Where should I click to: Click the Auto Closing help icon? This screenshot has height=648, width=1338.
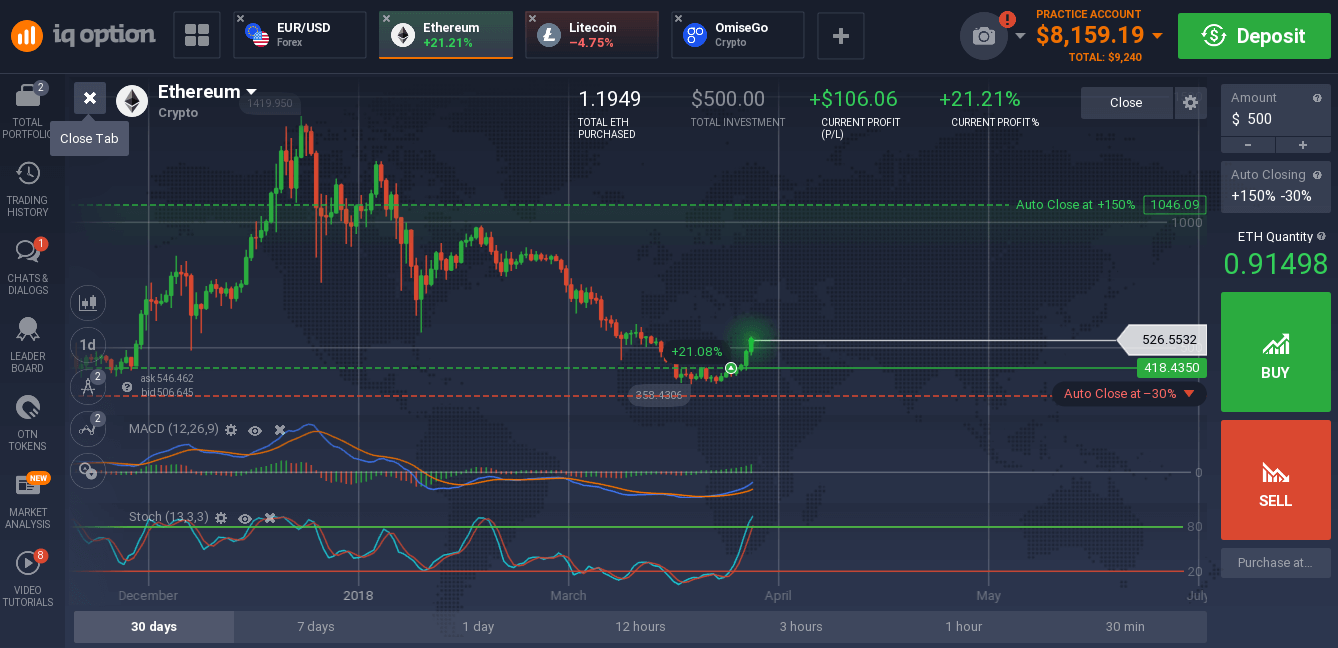pyautogui.click(x=1318, y=175)
